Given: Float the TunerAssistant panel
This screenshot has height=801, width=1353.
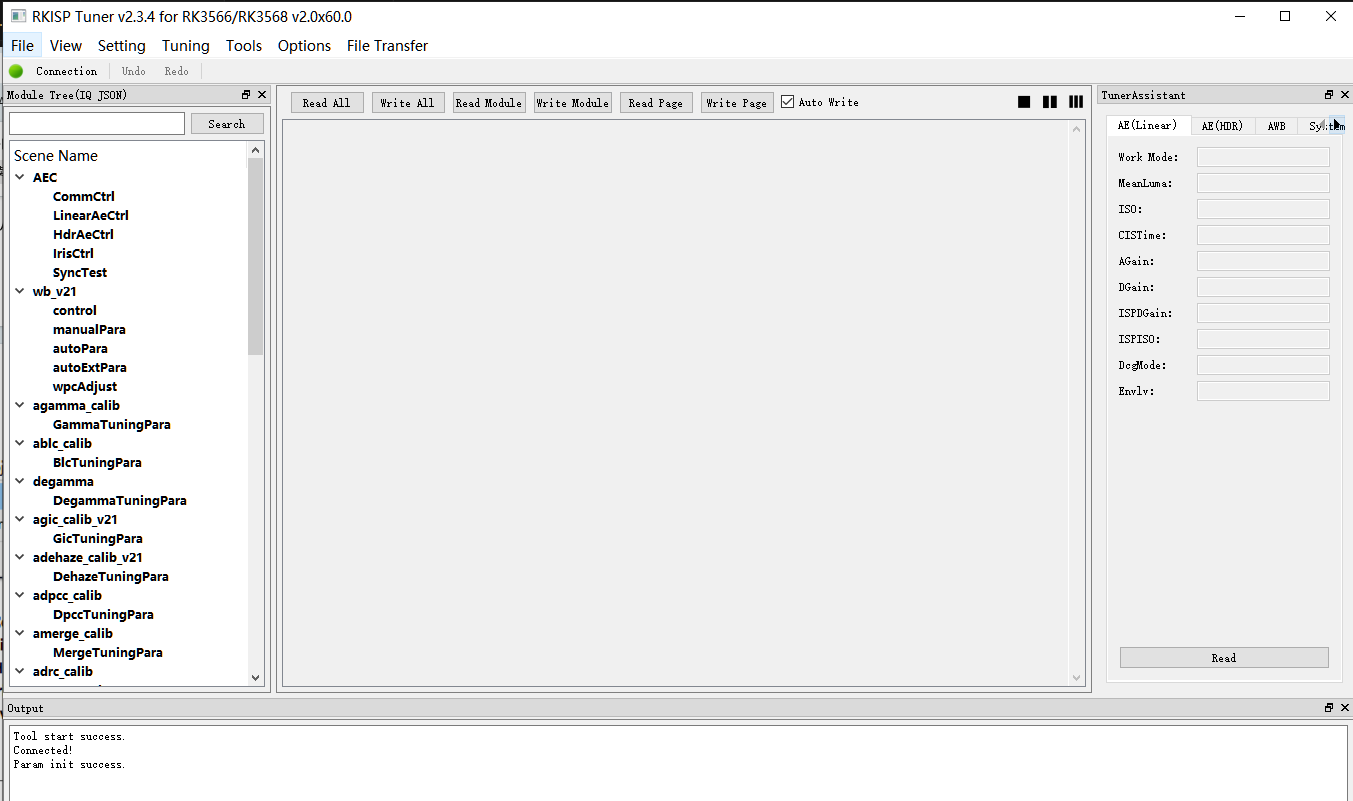Looking at the screenshot, I should pos(1329,95).
